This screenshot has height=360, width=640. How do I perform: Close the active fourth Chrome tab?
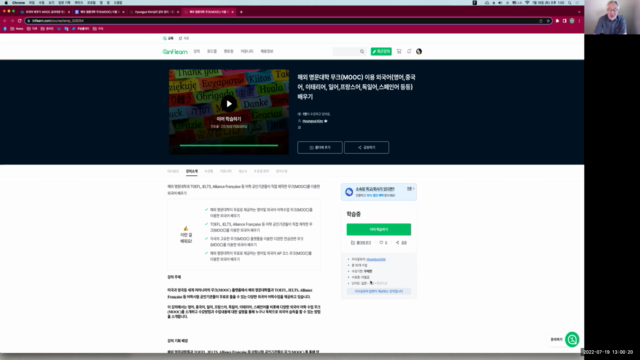pos(232,12)
